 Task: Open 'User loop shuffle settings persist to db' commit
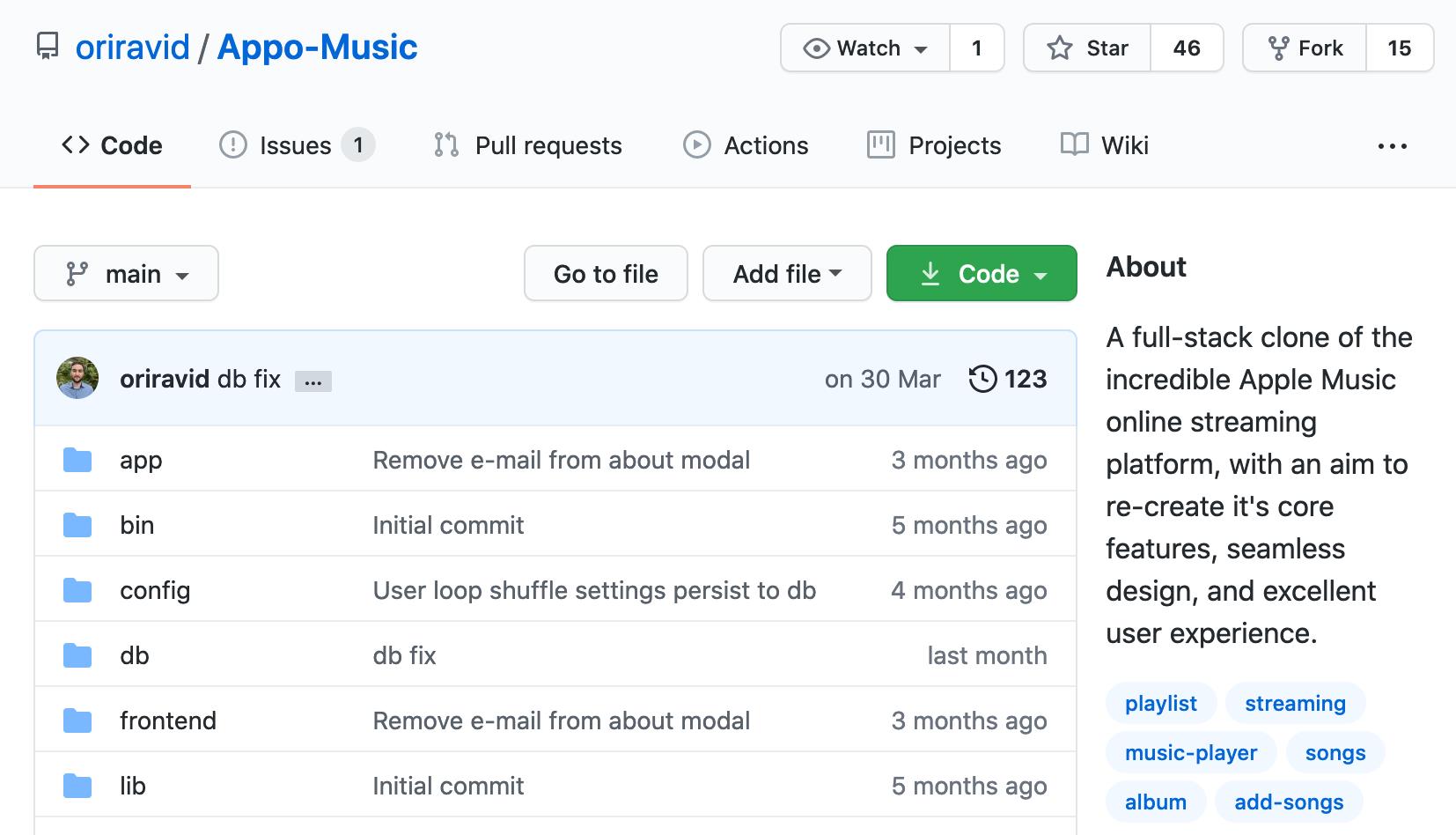pos(594,590)
